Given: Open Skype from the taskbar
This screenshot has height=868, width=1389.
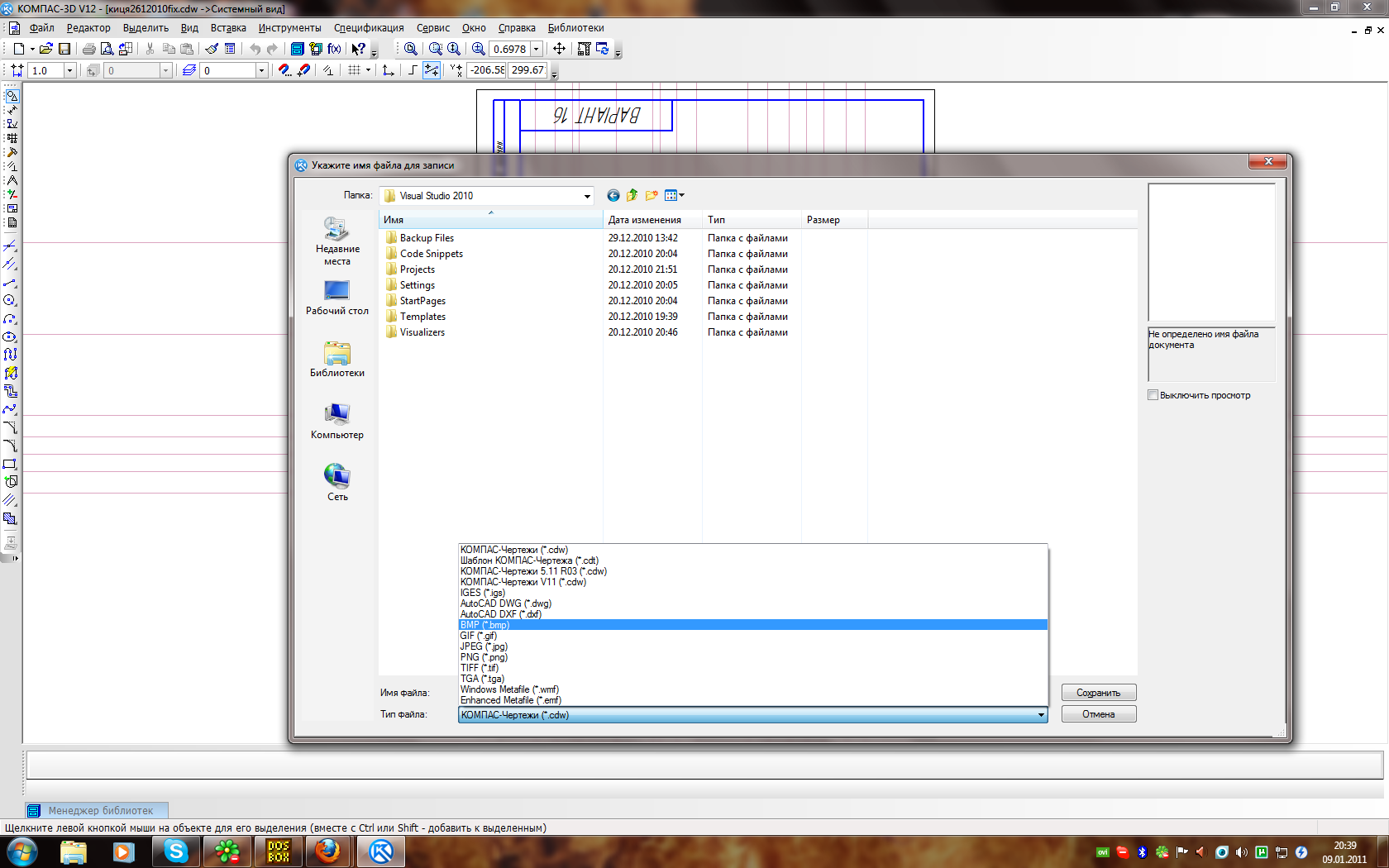Looking at the screenshot, I should [x=175, y=851].
